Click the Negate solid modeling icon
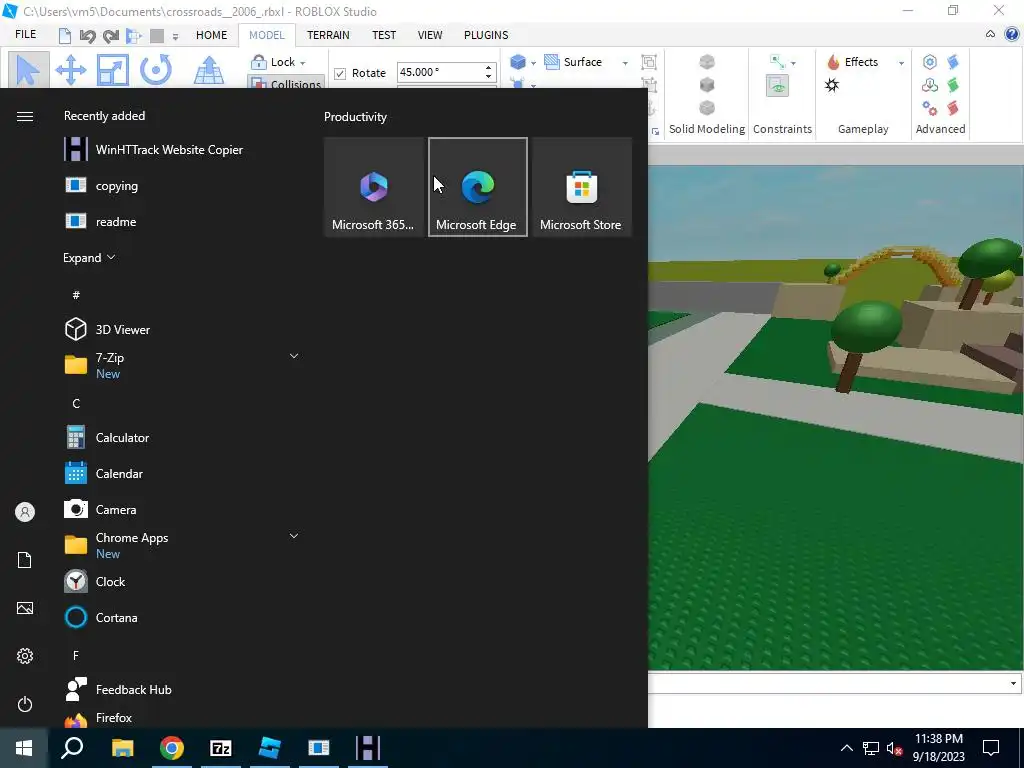This screenshot has height=768, width=1024. [707, 85]
